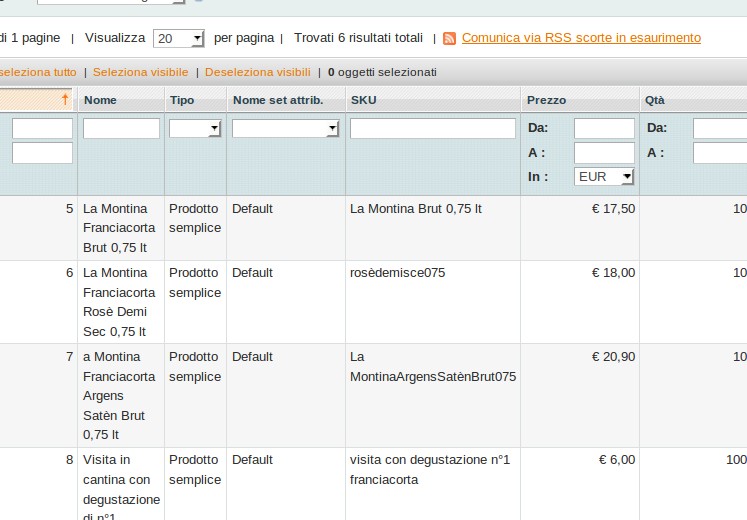
Task: Sort by Qtà column header
Action: click(x=655, y=100)
